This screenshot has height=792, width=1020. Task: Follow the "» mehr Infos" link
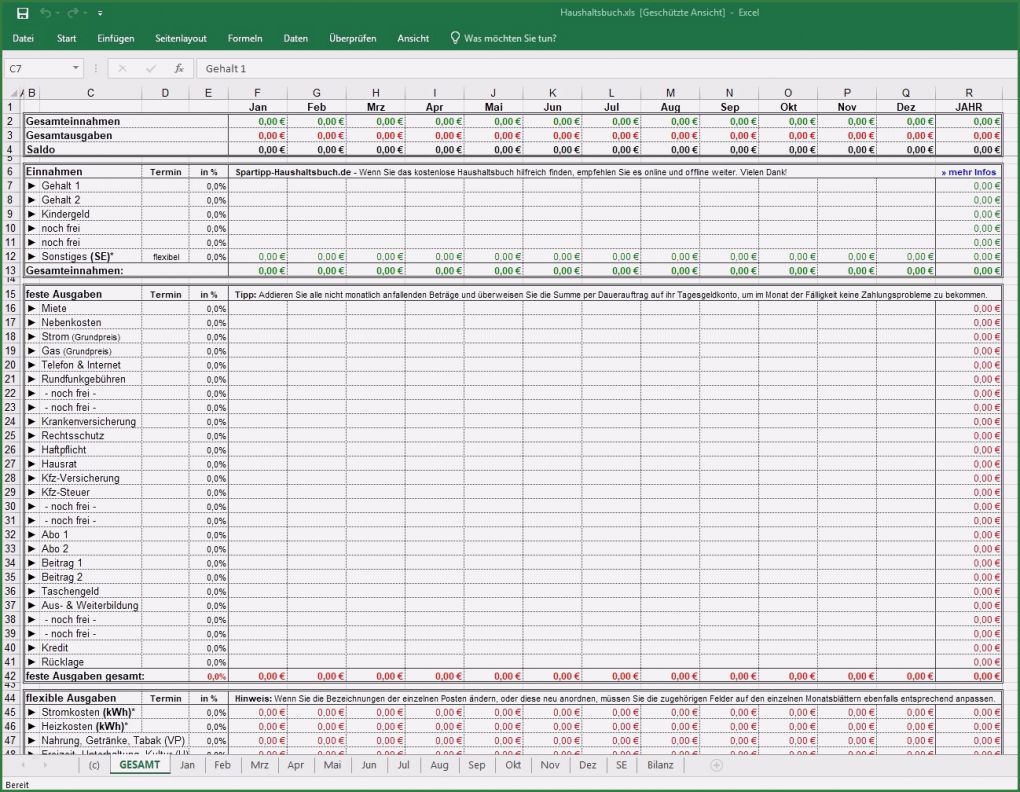tap(968, 172)
